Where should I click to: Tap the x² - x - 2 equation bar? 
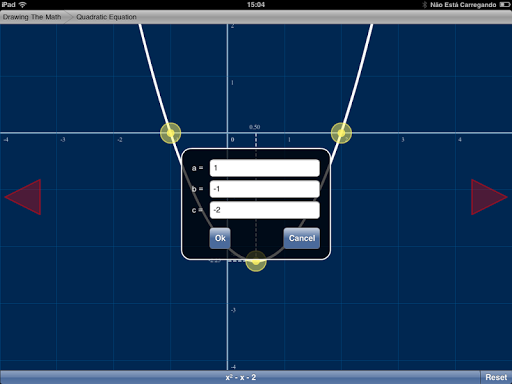pos(240,377)
